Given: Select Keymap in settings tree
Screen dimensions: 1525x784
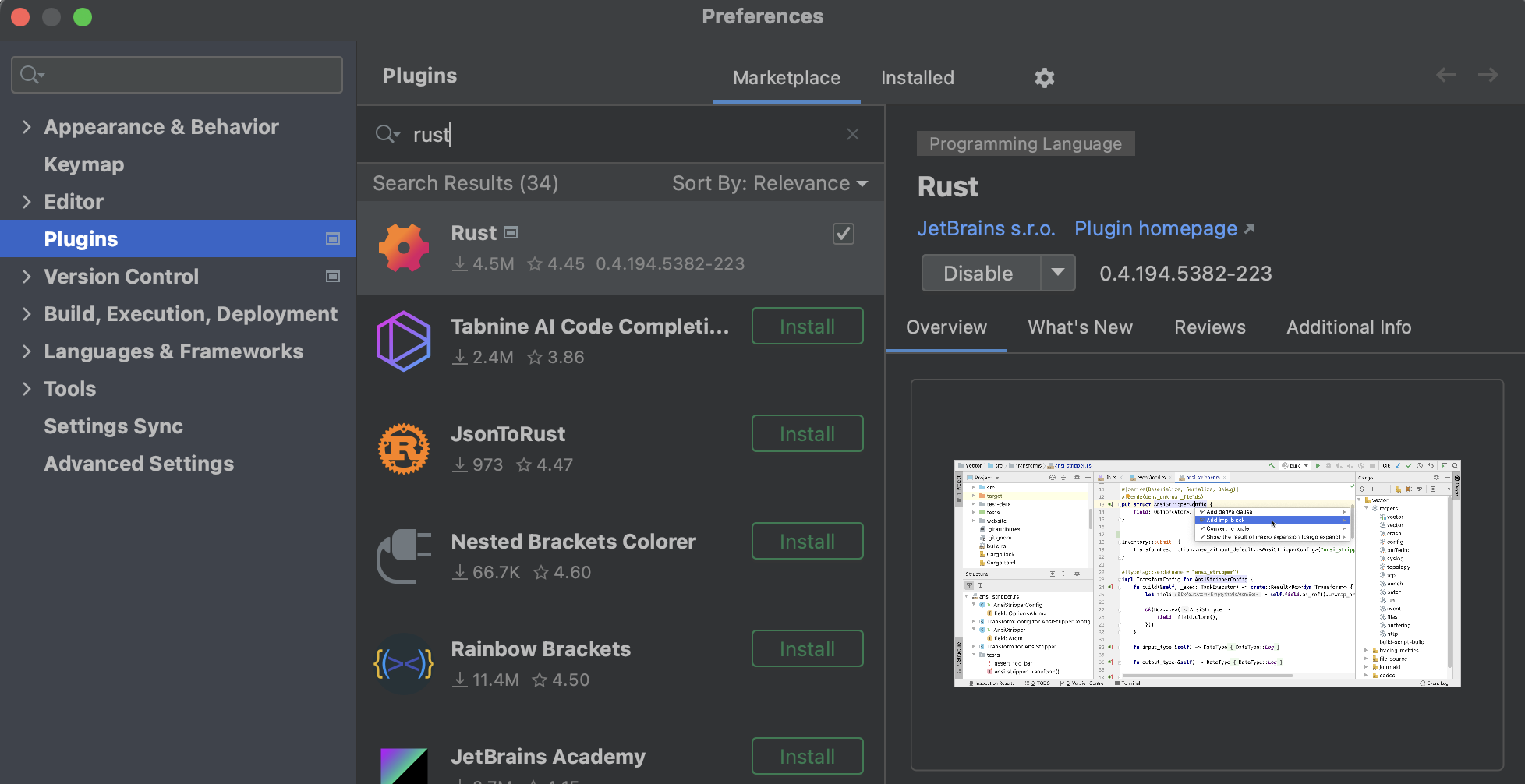Looking at the screenshot, I should pyautogui.click(x=84, y=164).
